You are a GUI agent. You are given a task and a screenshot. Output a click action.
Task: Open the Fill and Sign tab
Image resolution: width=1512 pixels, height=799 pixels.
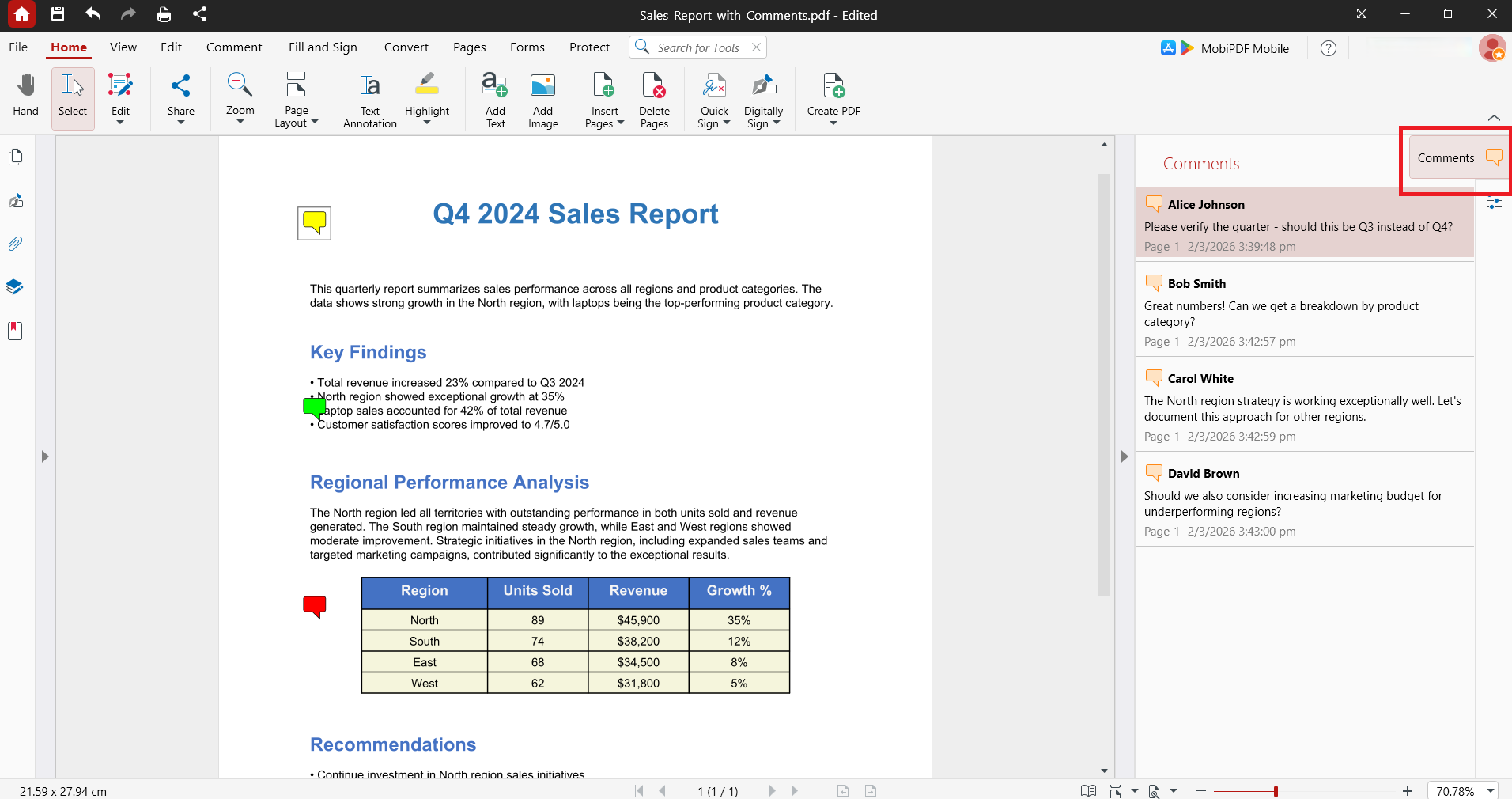(x=323, y=47)
